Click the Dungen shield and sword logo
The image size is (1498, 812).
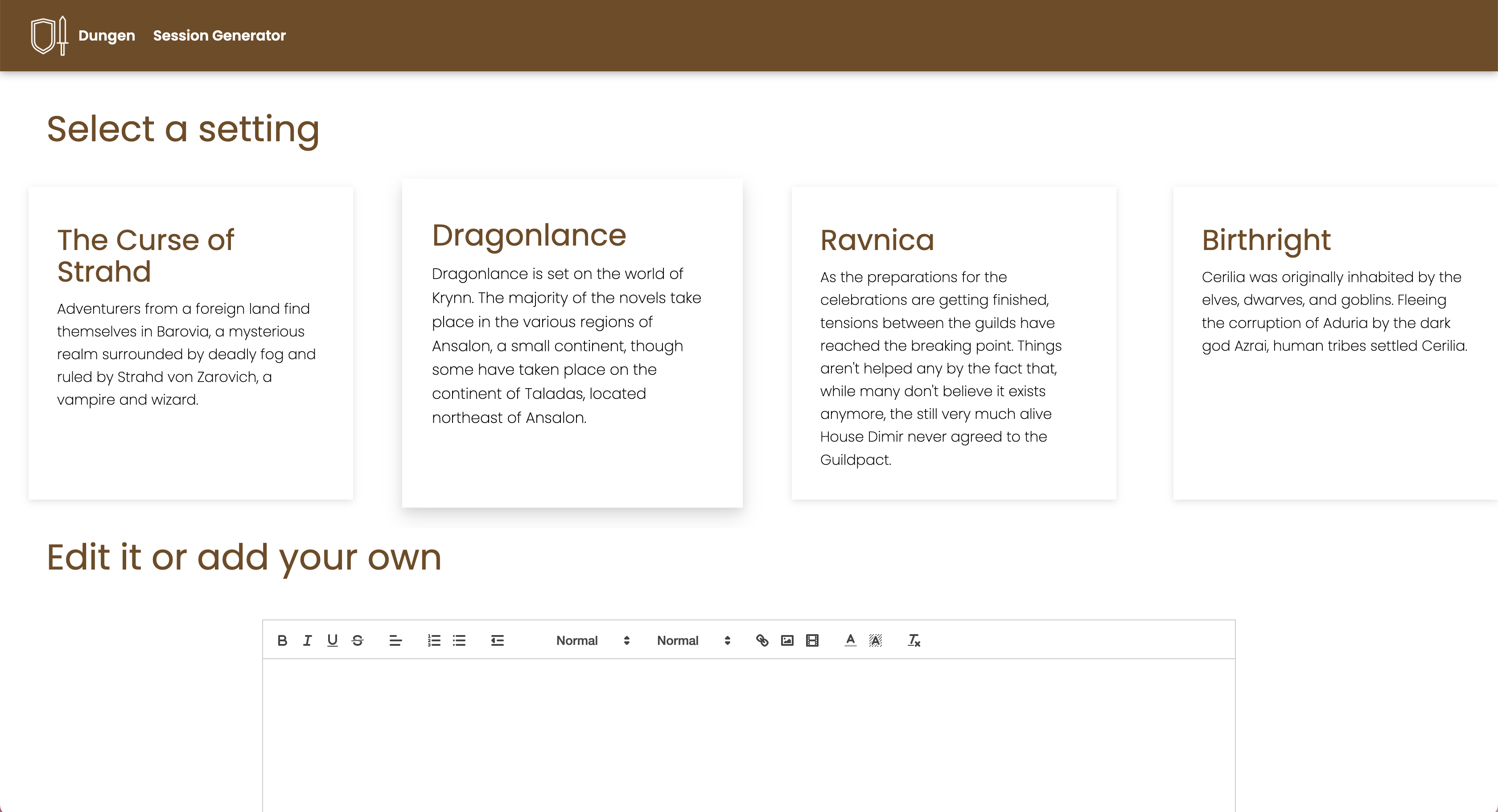point(49,36)
